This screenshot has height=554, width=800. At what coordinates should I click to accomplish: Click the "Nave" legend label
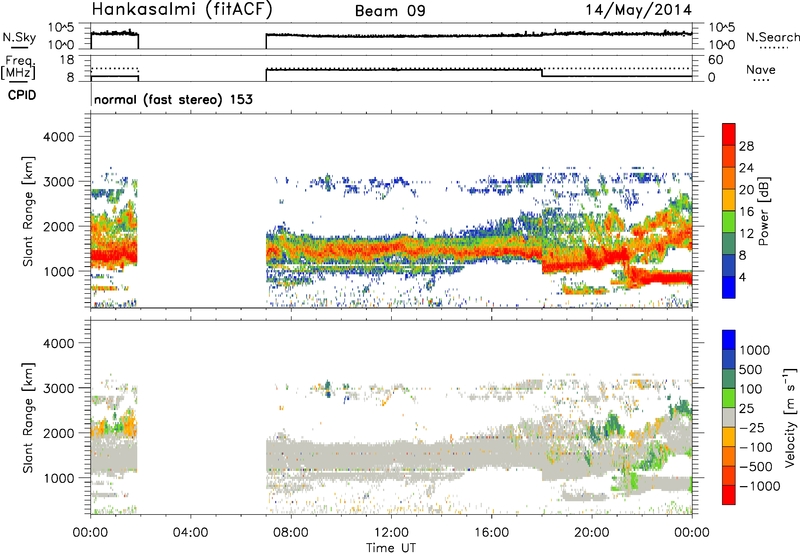761,69
